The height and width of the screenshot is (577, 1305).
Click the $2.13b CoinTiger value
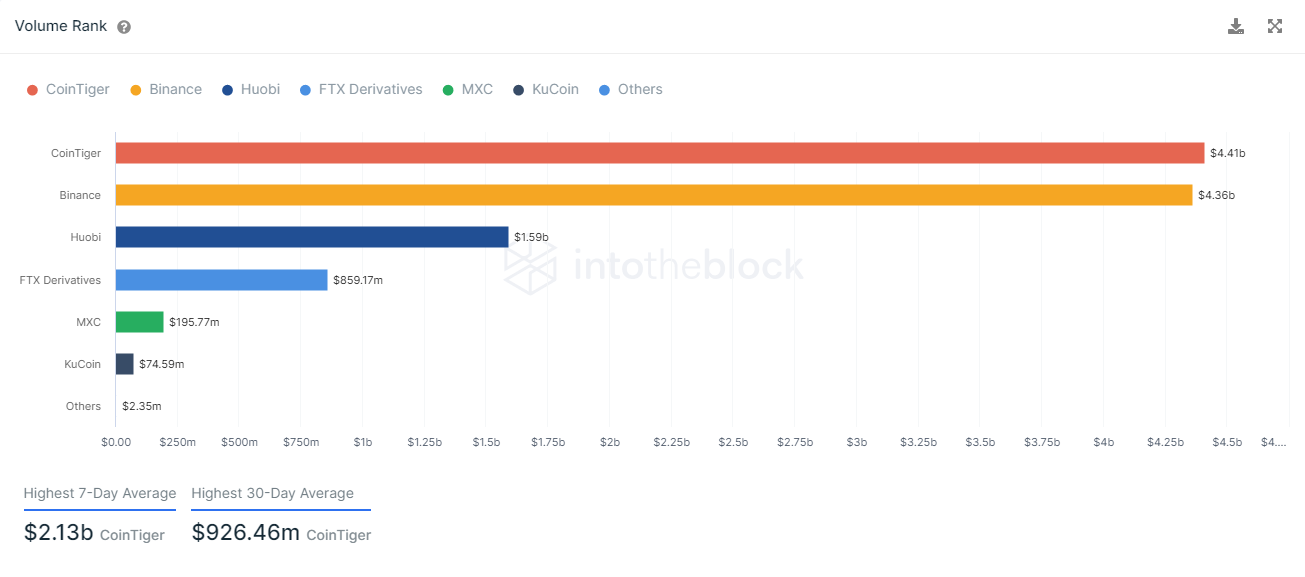(59, 533)
